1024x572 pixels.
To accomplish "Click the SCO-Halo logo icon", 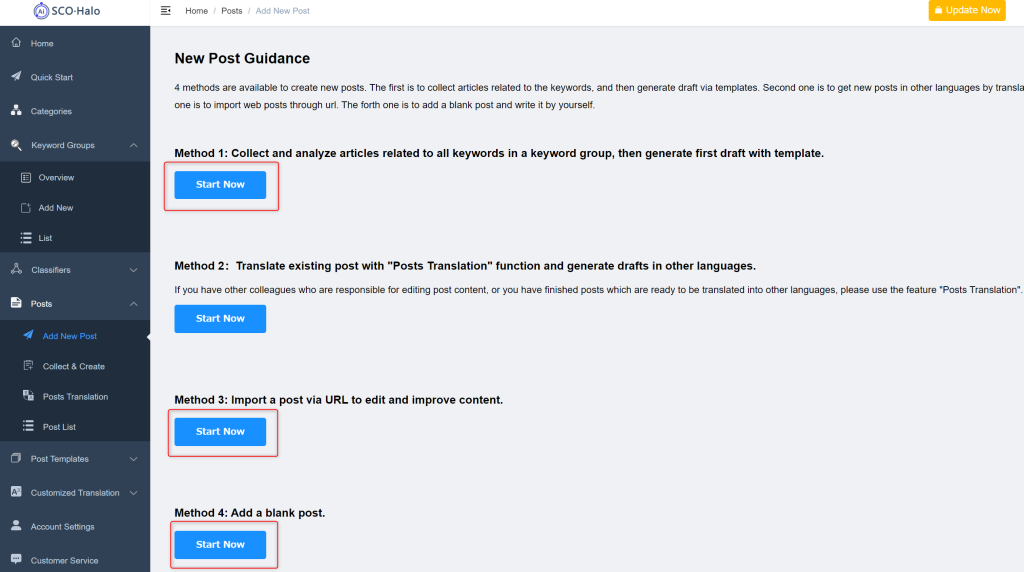I will click(x=41, y=10).
